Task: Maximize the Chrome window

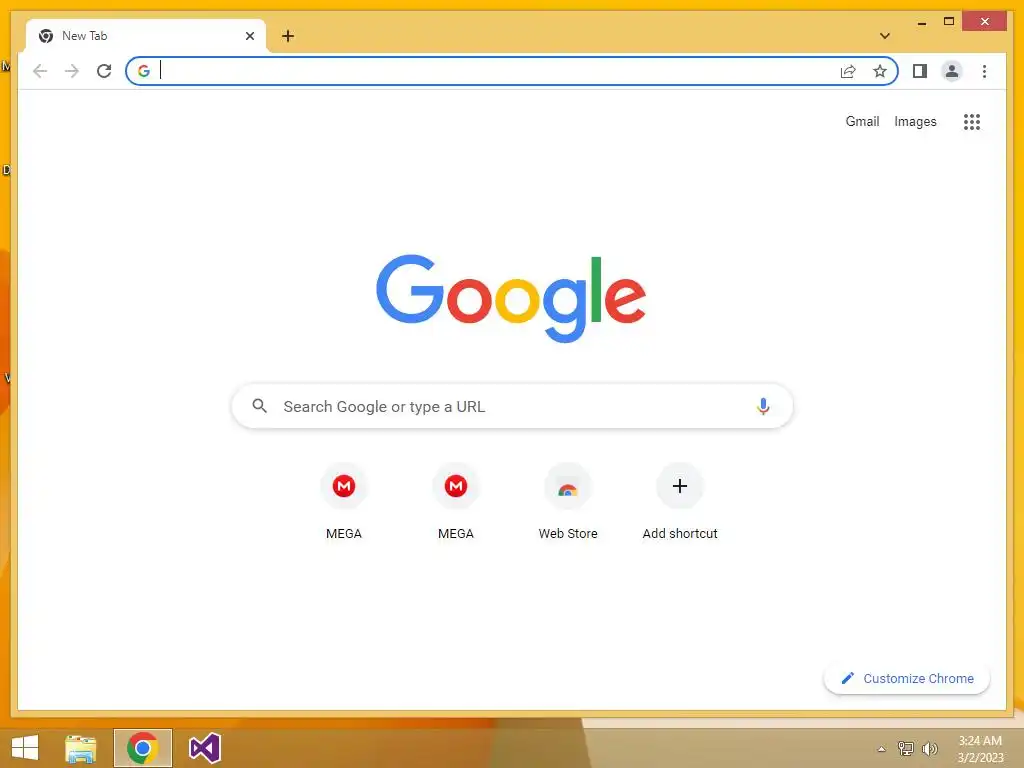Action: [949, 22]
